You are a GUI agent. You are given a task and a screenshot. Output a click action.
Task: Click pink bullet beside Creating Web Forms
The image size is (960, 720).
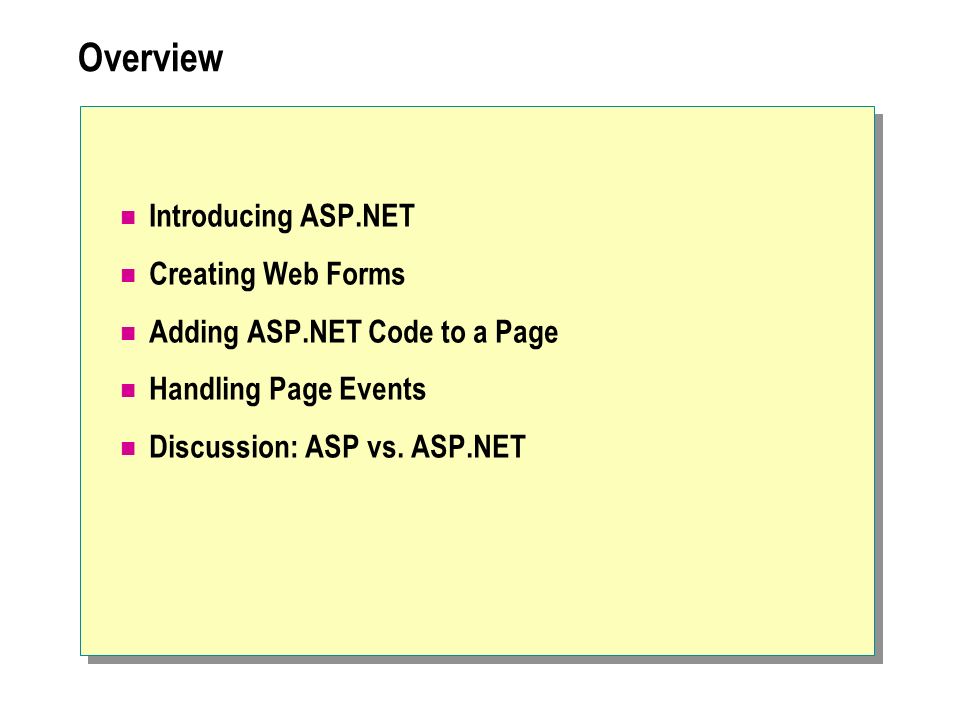click(128, 275)
